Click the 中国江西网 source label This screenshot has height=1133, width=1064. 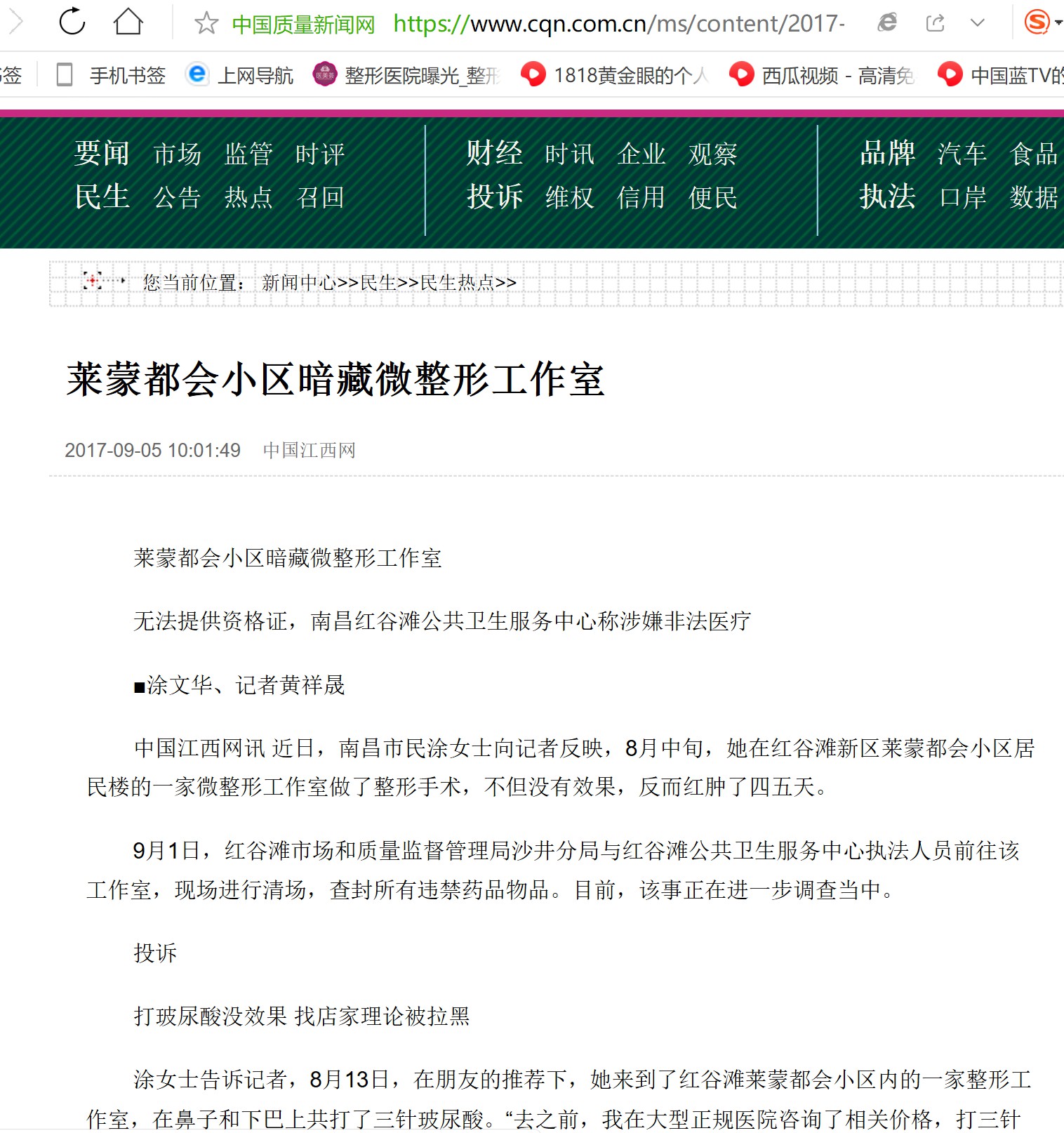point(310,450)
